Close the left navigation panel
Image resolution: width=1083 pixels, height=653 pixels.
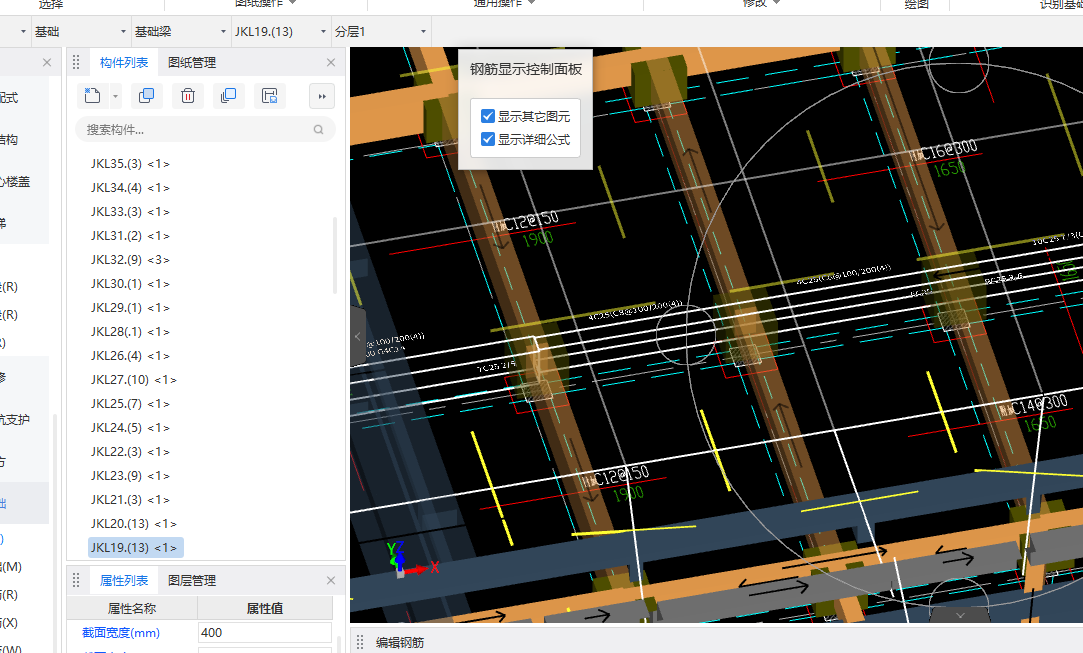47,62
